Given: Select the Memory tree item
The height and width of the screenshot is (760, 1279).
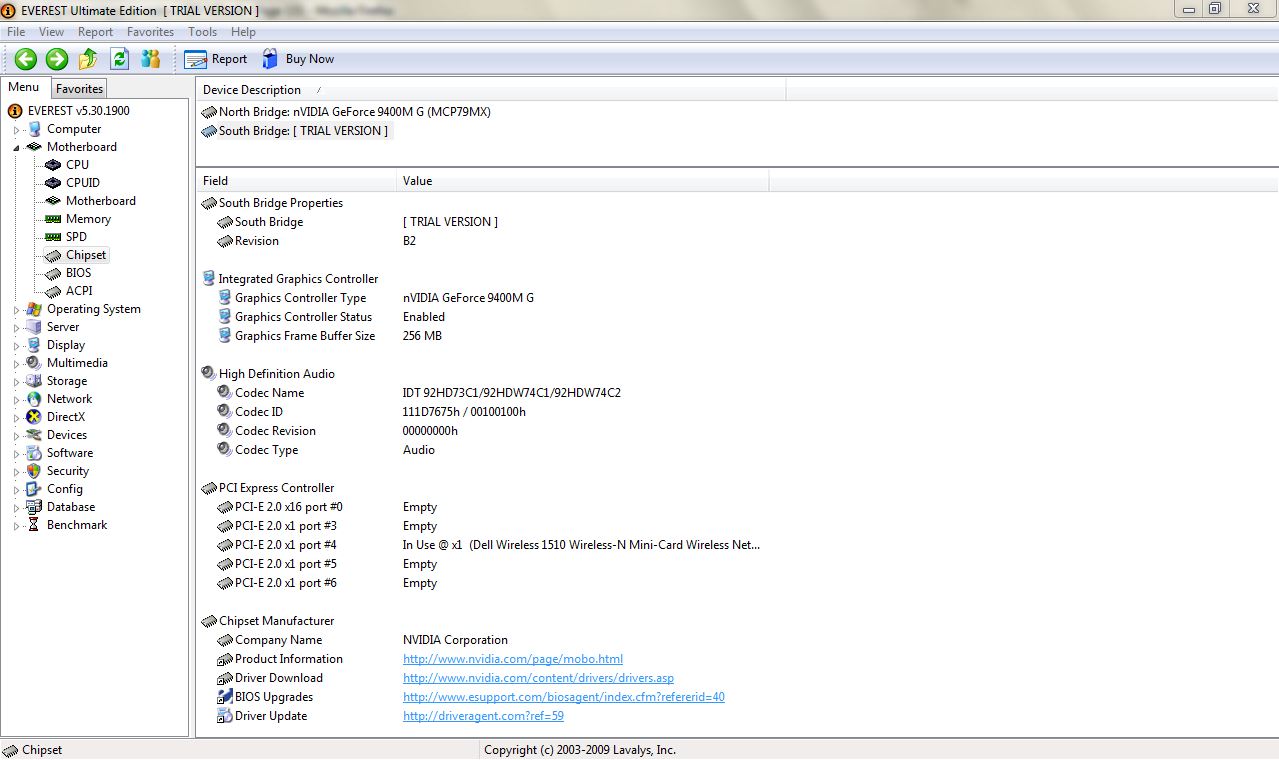Looking at the screenshot, I should 88,219.
